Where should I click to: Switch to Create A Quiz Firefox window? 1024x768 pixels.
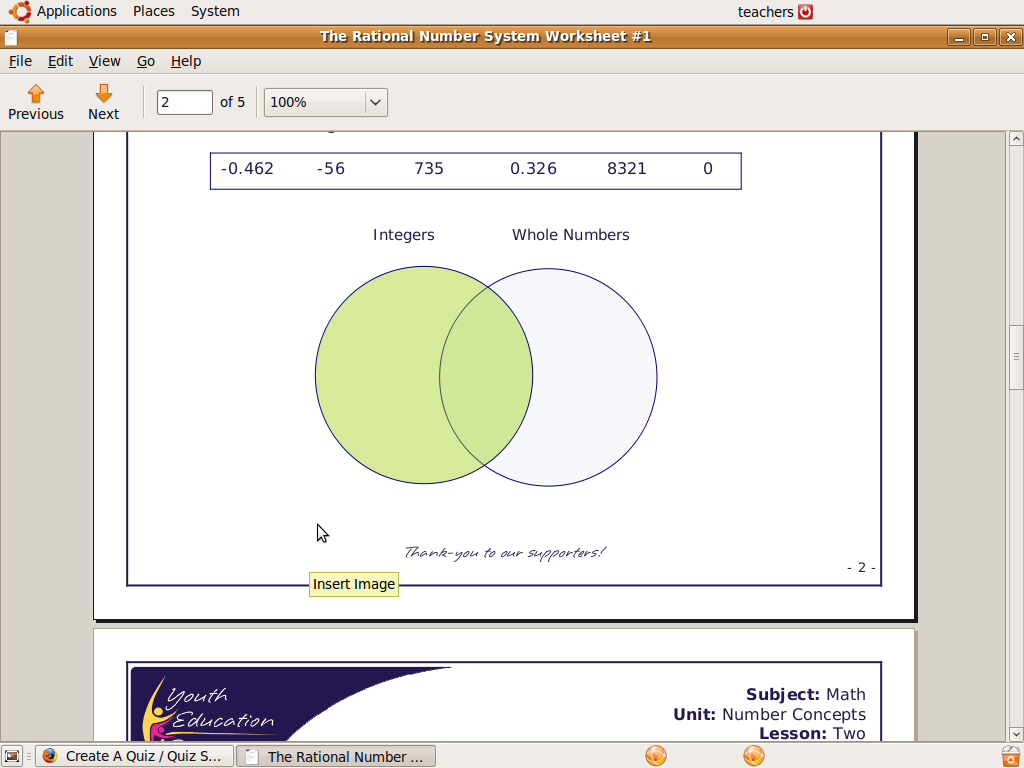134,756
